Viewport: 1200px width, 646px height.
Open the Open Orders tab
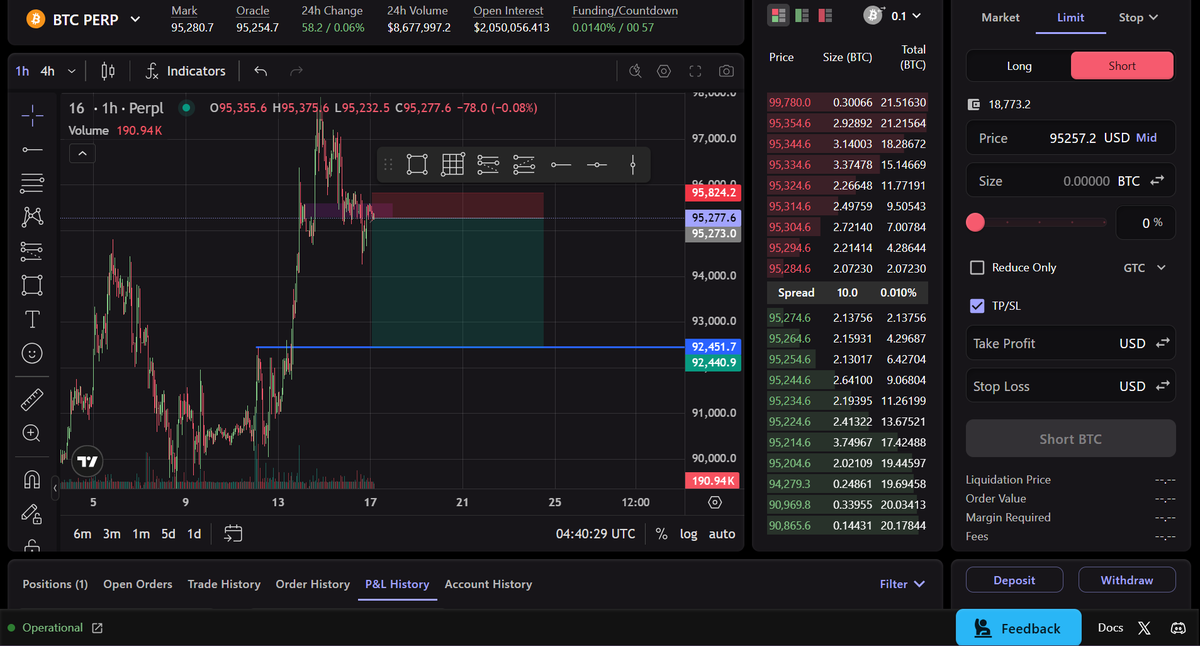(x=138, y=584)
